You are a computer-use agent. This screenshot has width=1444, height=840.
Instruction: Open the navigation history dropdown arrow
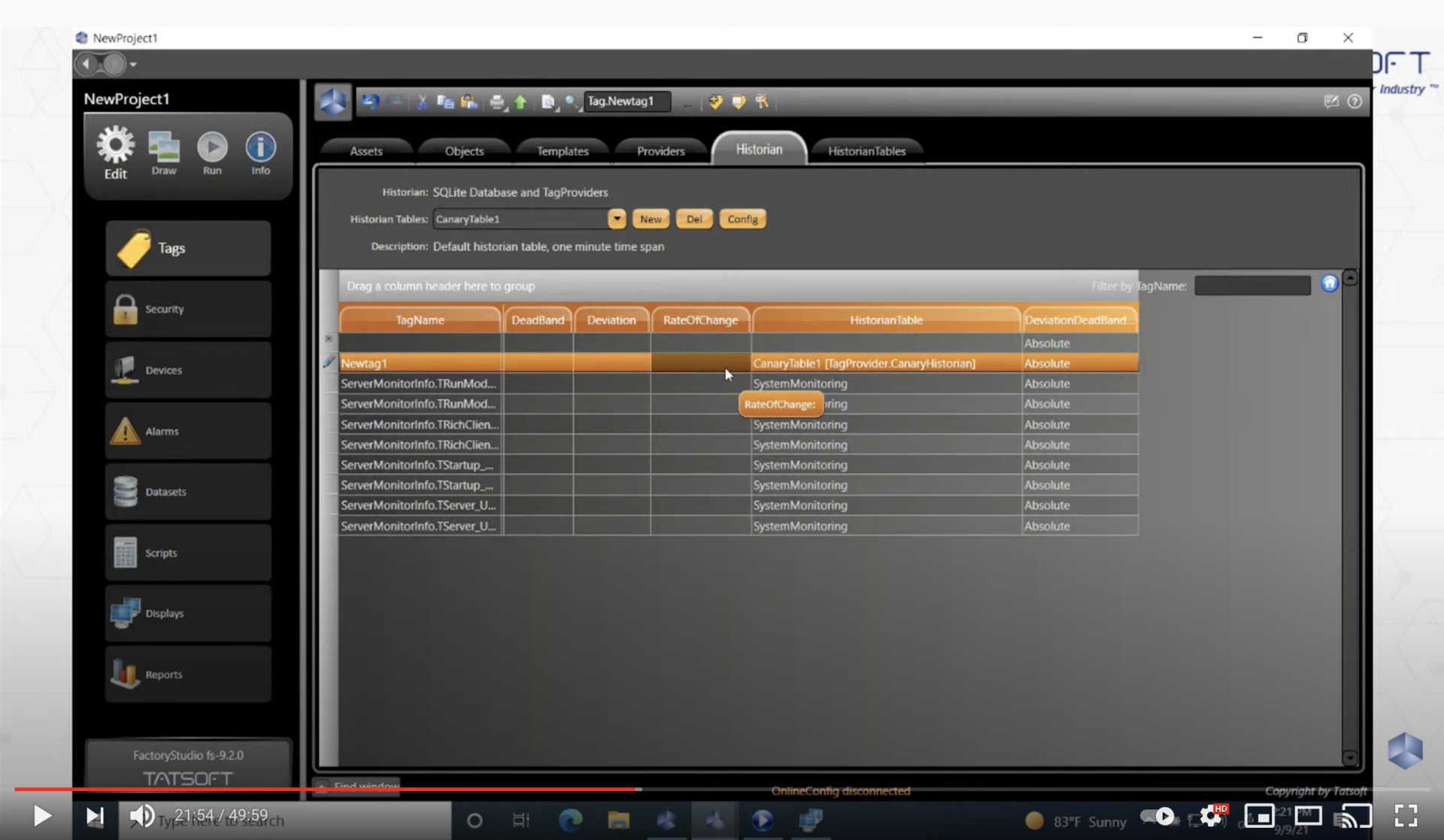click(133, 65)
